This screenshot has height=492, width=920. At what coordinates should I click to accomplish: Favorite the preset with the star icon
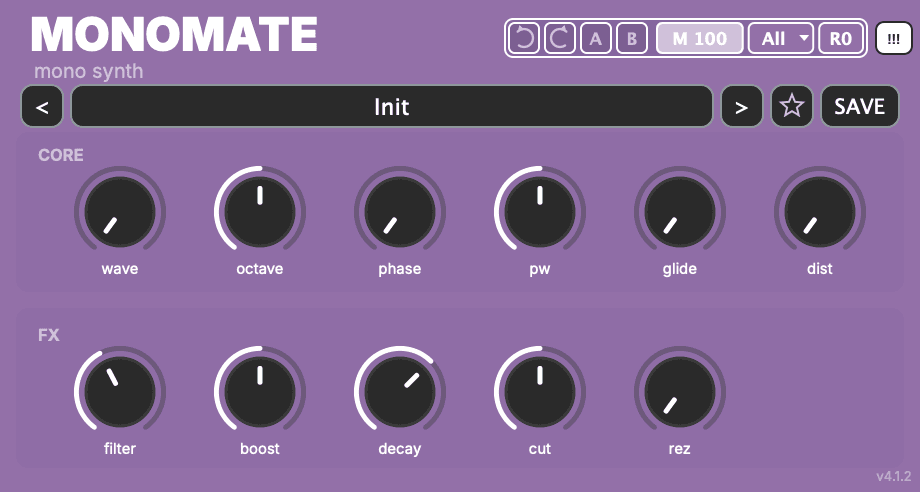pyautogui.click(x=792, y=106)
